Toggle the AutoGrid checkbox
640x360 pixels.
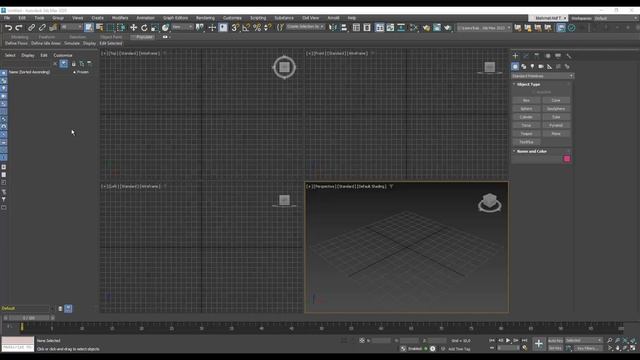pyautogui.click(x=533, y=92)
